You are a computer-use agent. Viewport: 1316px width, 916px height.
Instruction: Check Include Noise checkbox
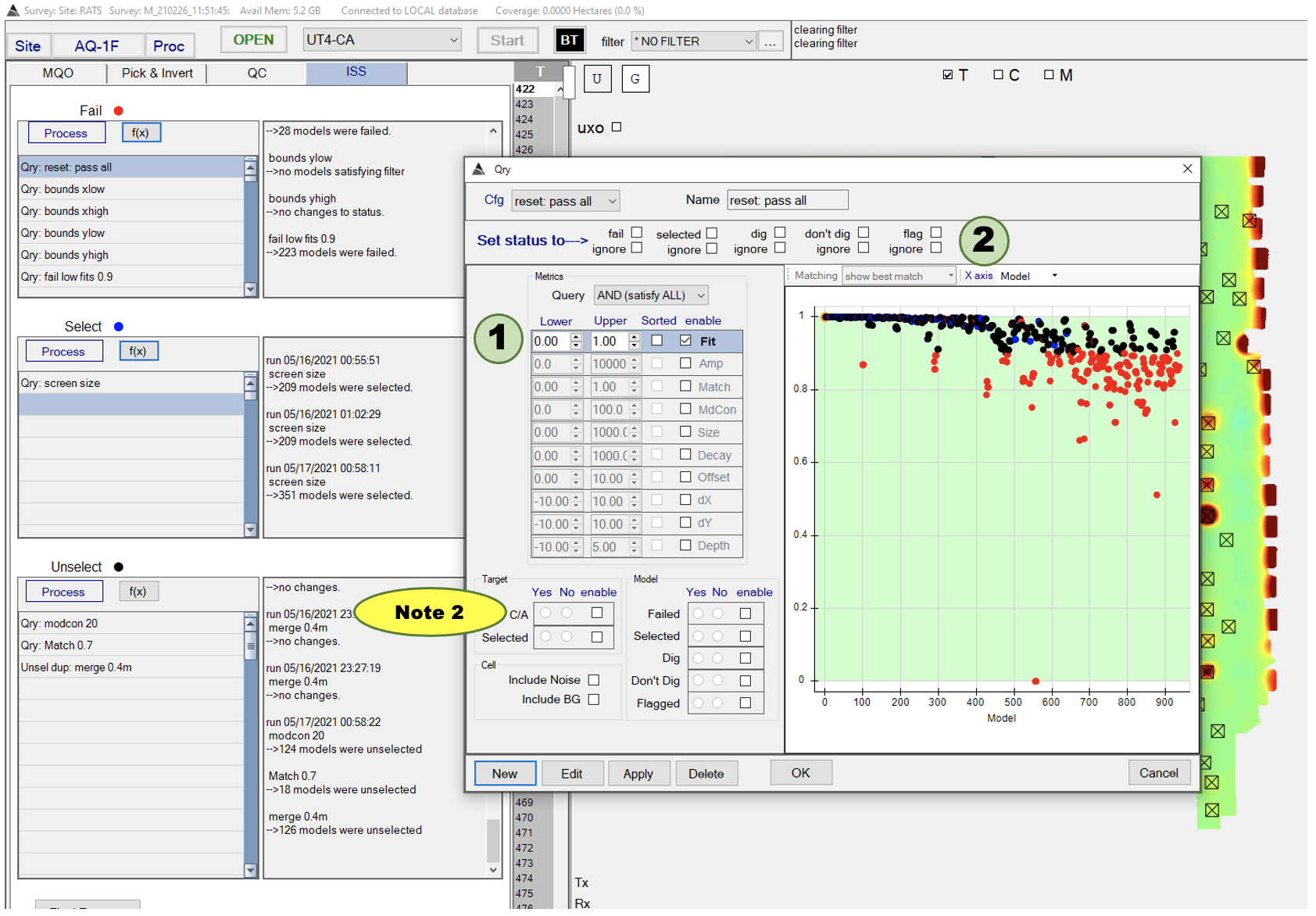coord(594,680)
